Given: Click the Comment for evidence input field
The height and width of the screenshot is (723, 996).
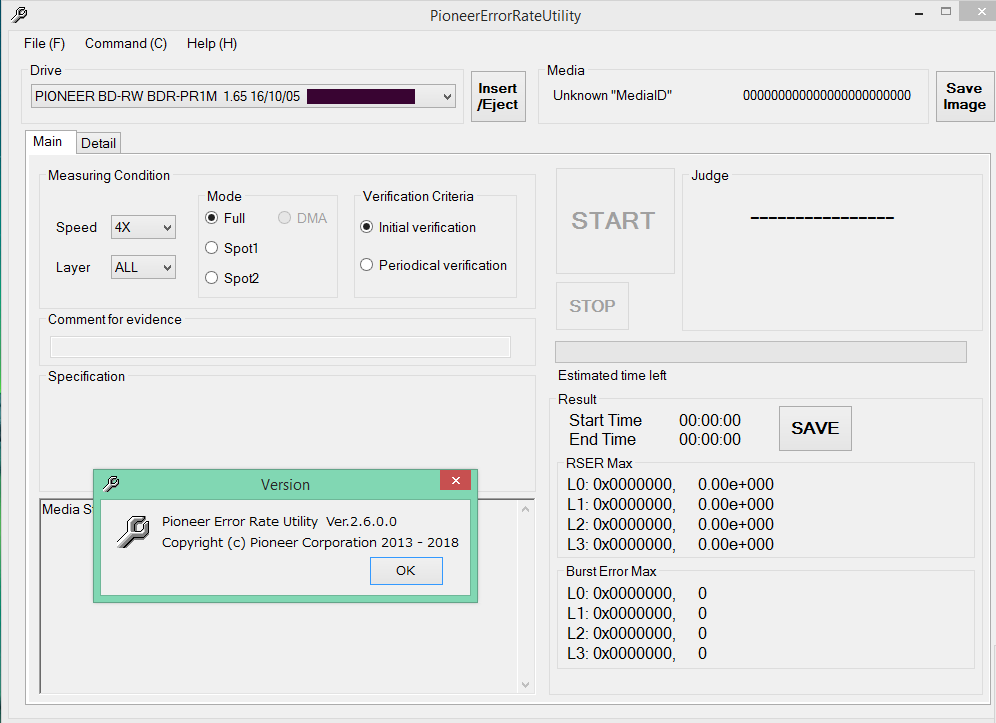Looking at the screenshot, I should [x=280, y=347].
